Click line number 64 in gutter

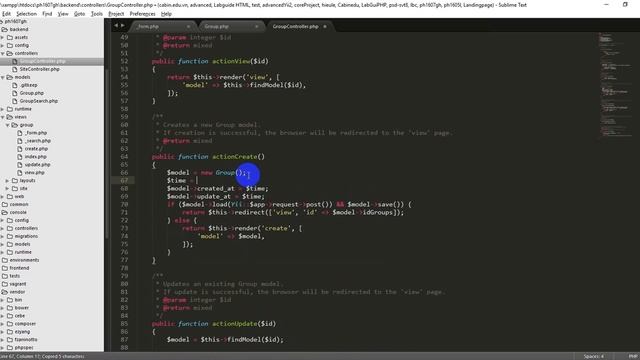pyautogui.click(x=124, y=157)
